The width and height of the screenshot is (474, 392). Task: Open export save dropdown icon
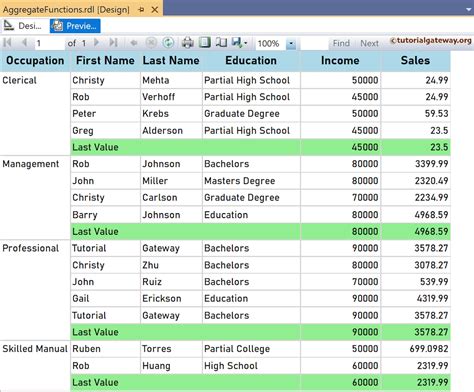coord(239,43)
